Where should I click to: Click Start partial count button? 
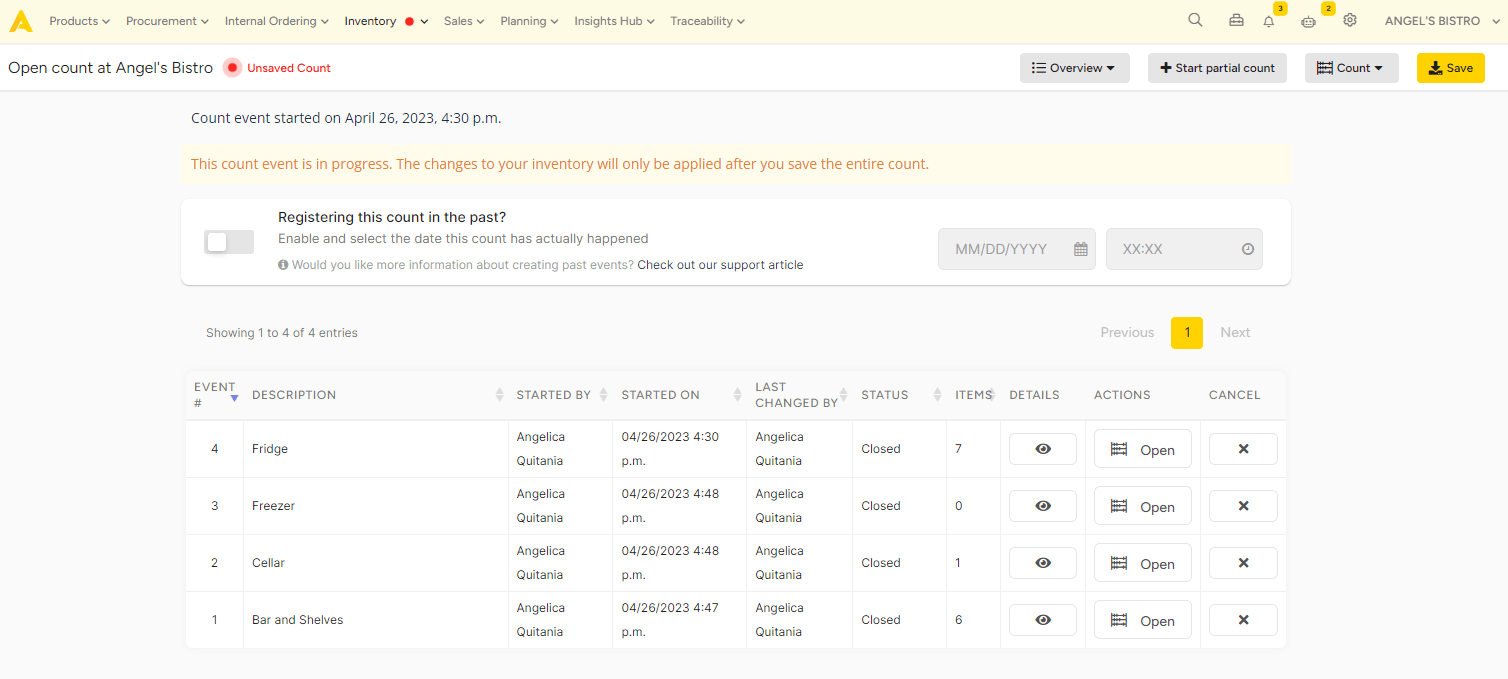click(1217, 68)
